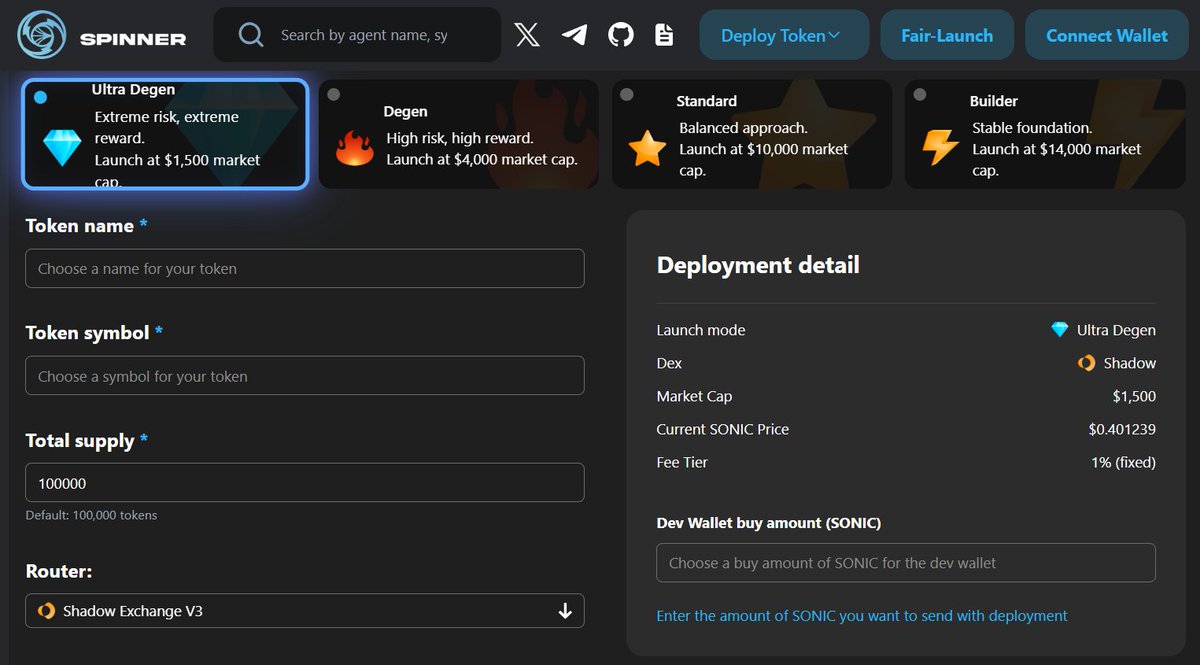Click the SPINNER brand name
Screen dimensions: 1200x665
pyautogui.click(x=133, y=39)
